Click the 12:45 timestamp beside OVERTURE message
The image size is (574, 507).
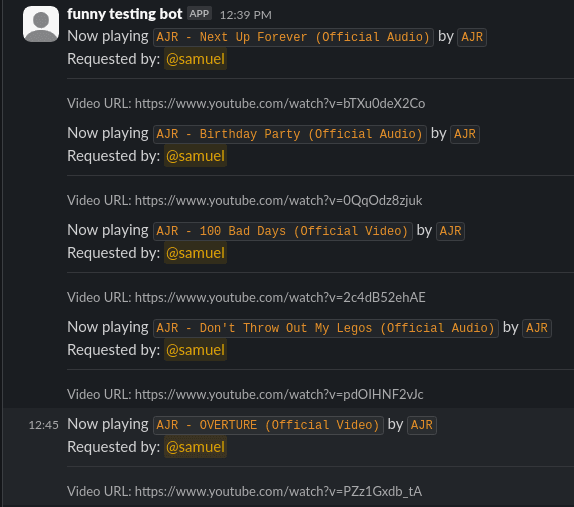click(x=44, y=425)
